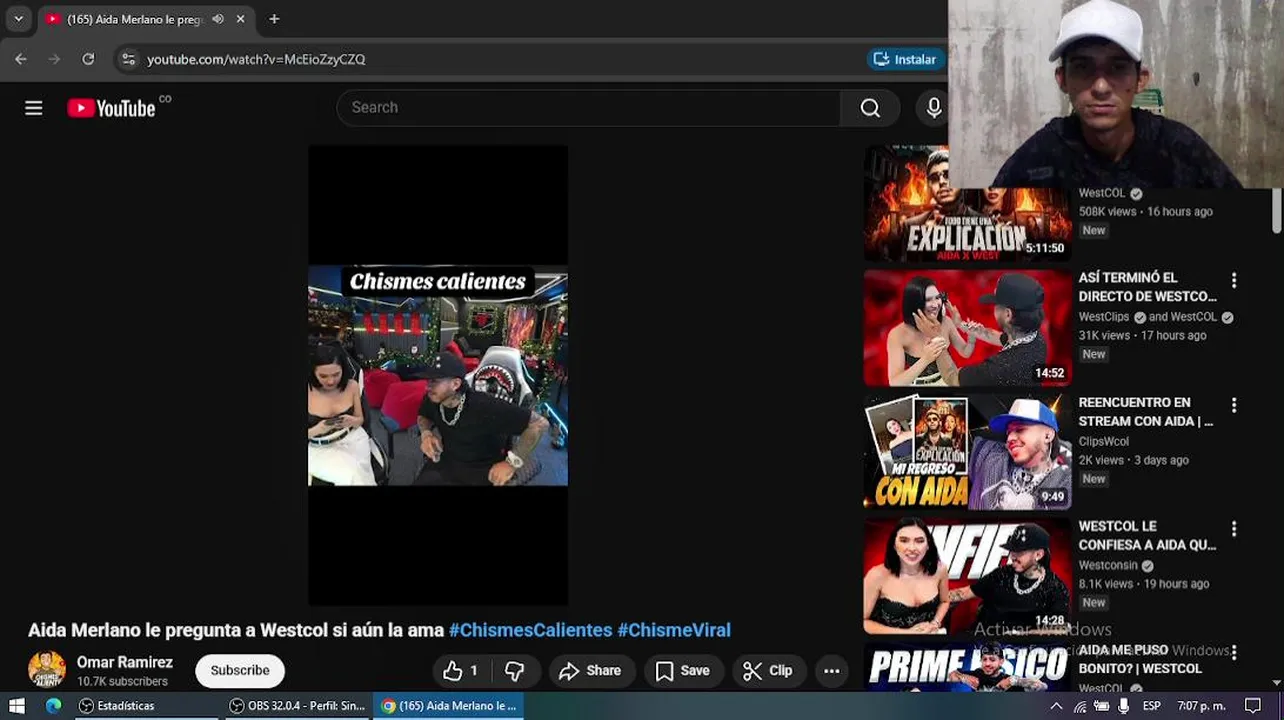Install the YouTube app via Instalar button
1284x720 pixels.
906,59
